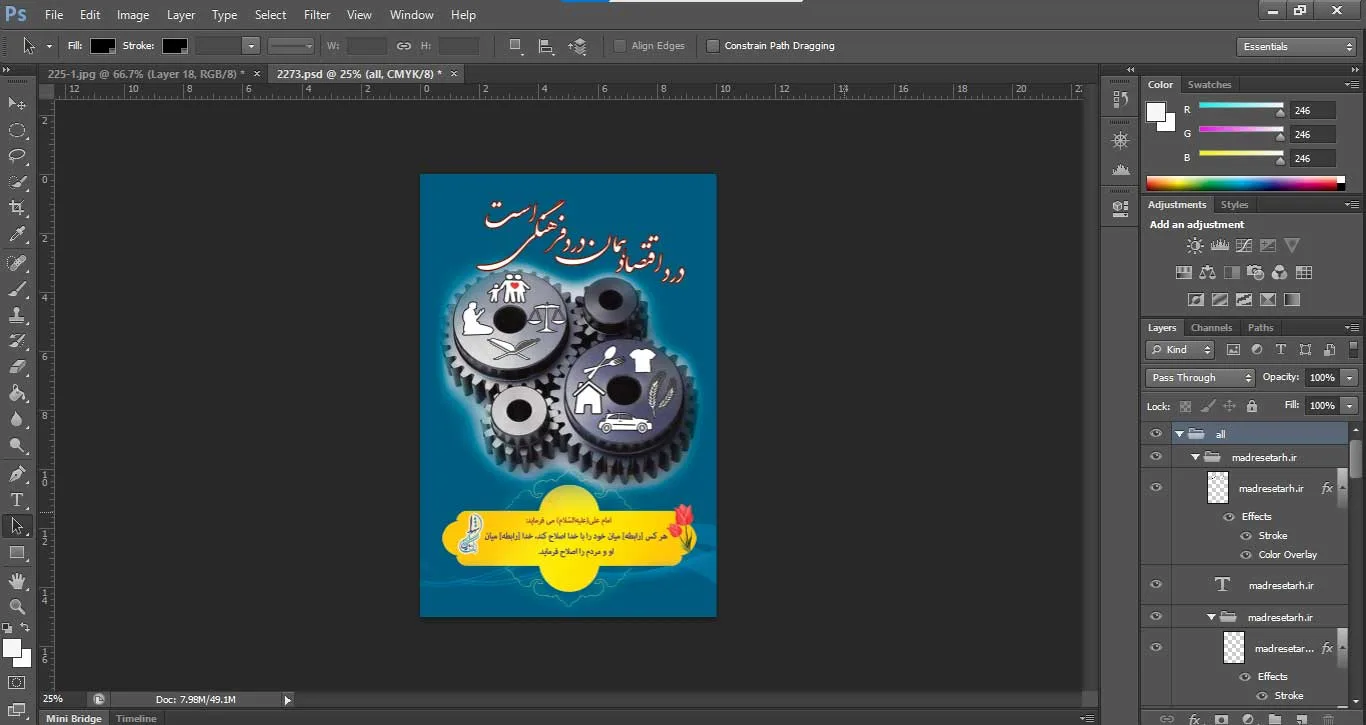Add a Brightness/Contrast adjustment
This screenshot has width=1366, height=725.
[x=1195, y=245]
